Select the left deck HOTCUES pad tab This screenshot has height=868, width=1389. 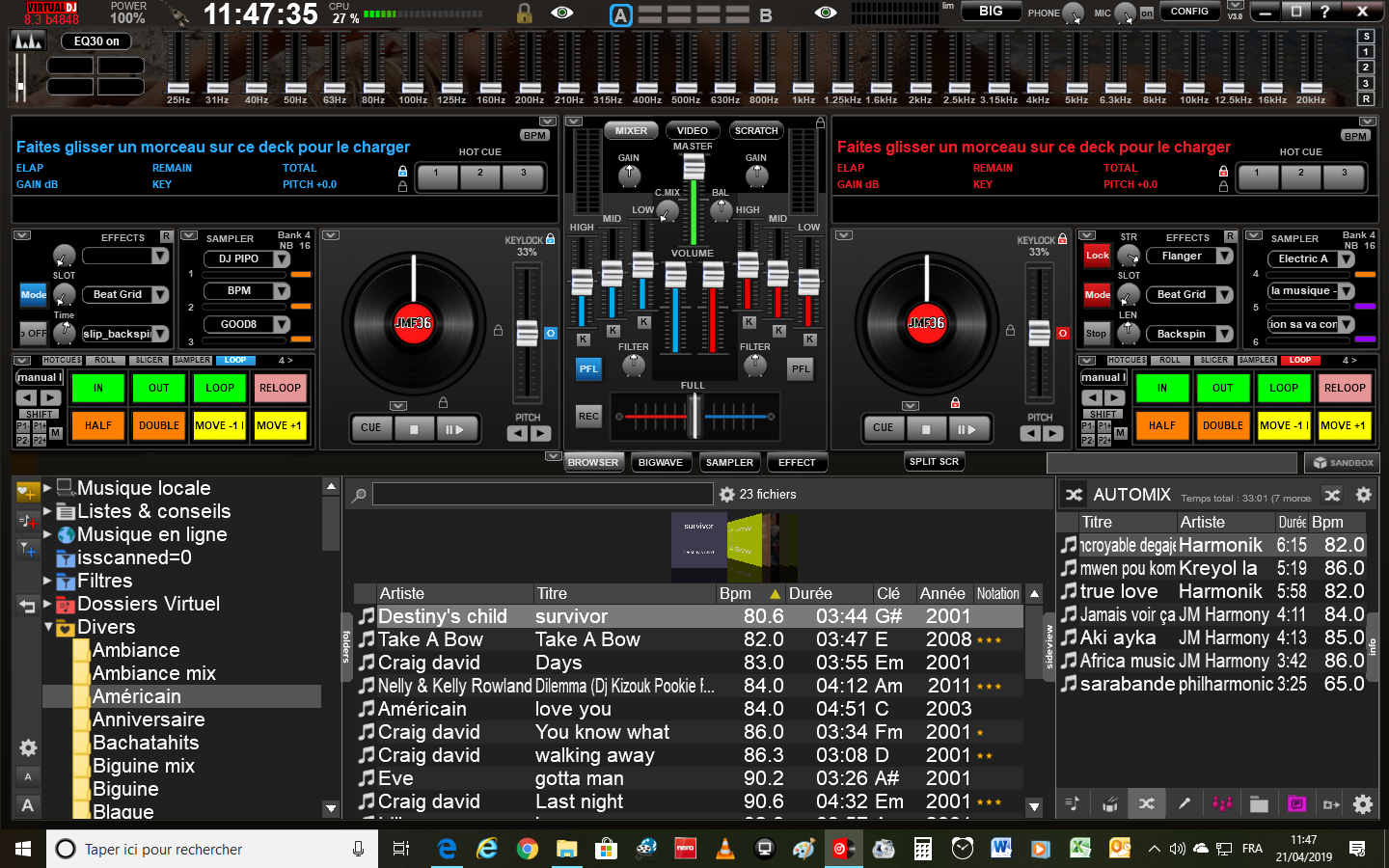pyautogui.click(x=63, y=361)
